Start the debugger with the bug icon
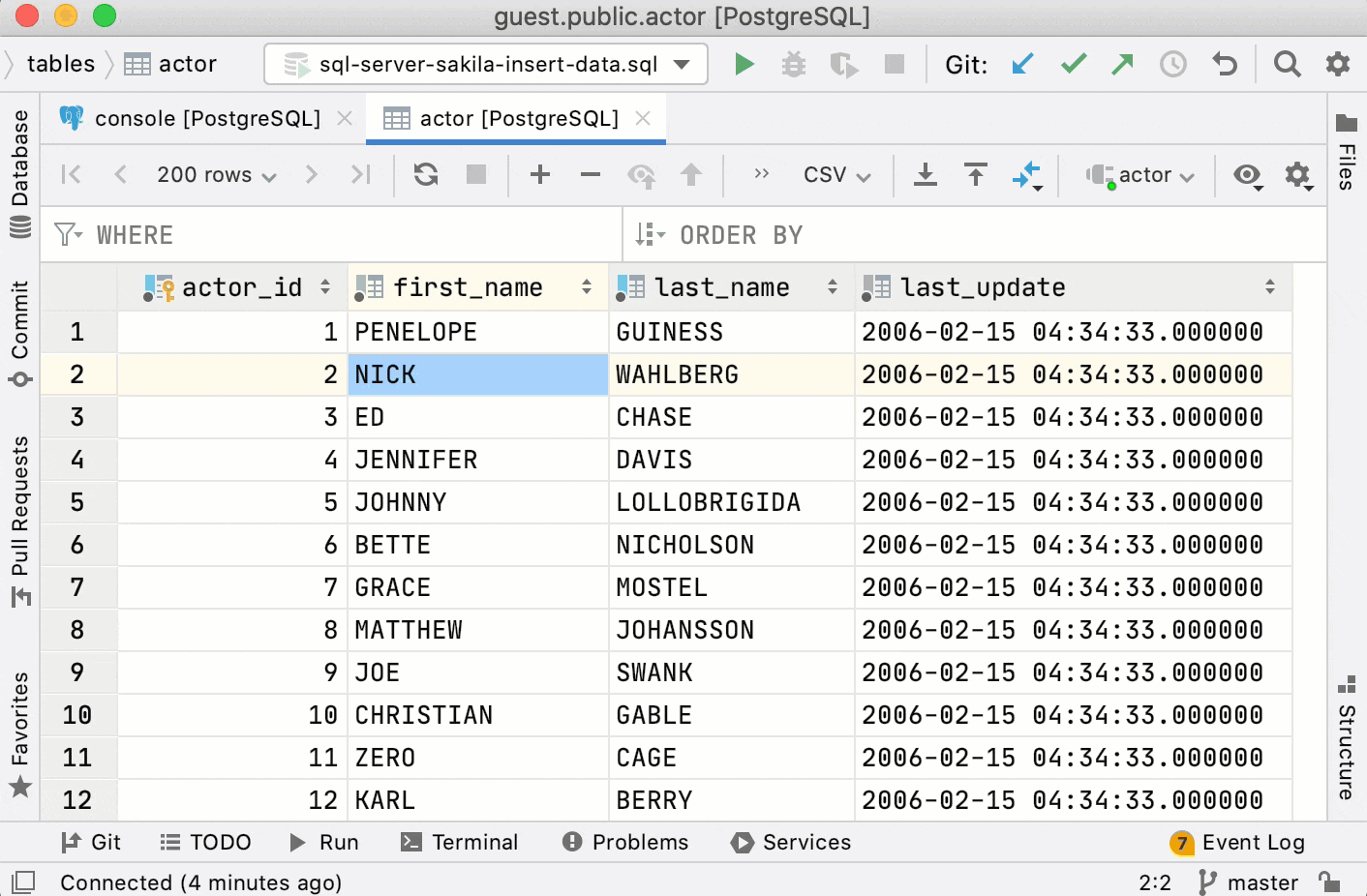The image size is (1367, 896). [793, 64]
